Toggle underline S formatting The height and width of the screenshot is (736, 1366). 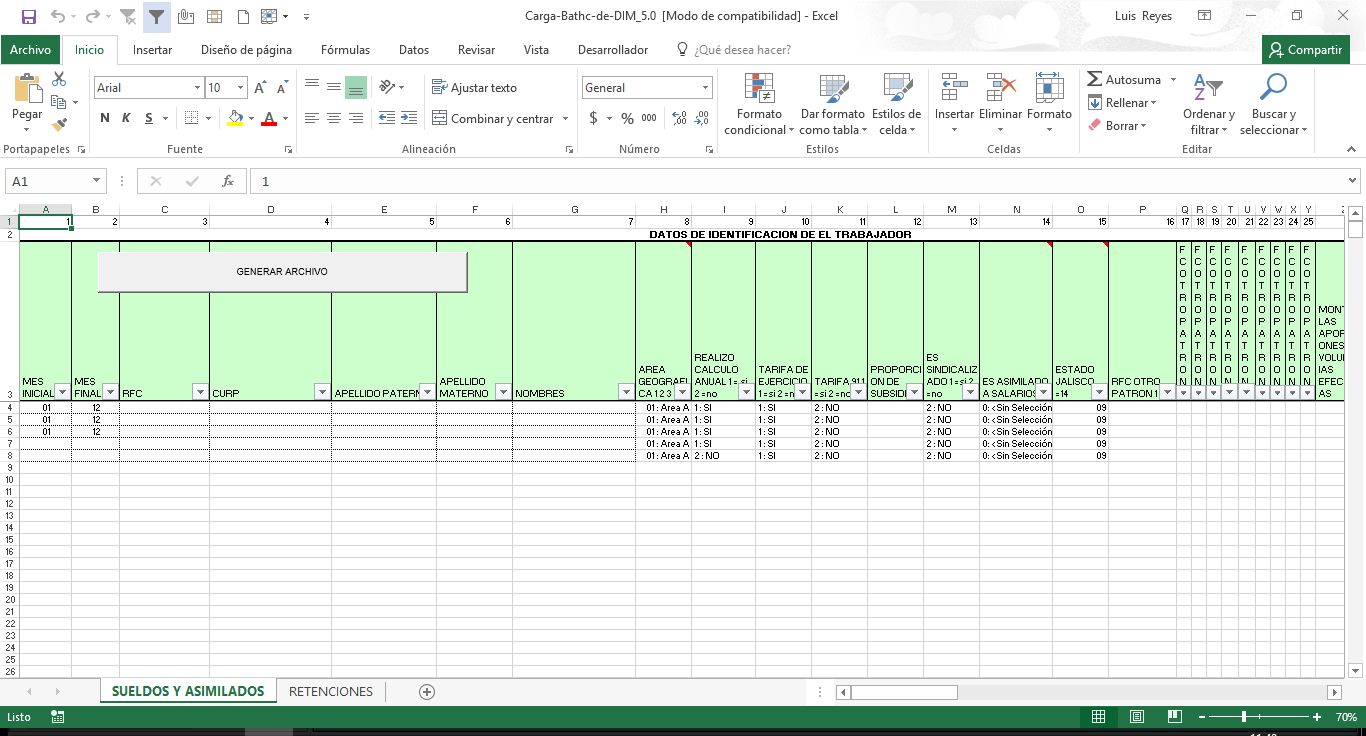click(x=149, y=118)
